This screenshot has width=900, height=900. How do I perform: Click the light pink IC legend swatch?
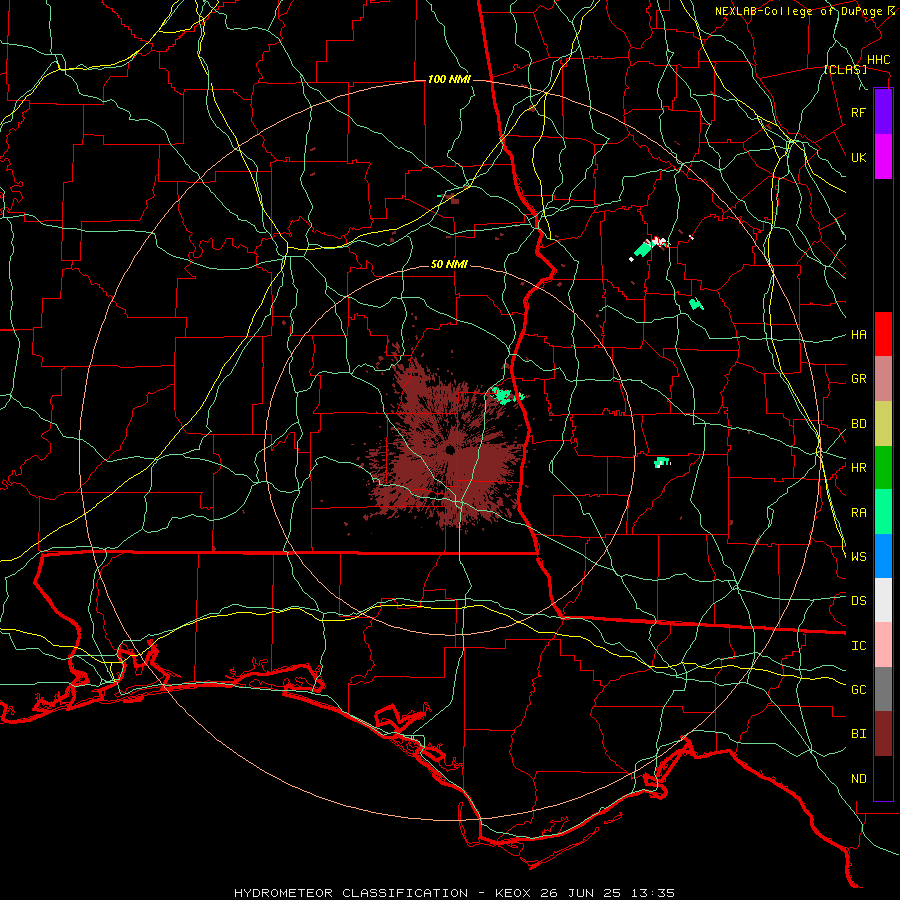click(883, 645)
